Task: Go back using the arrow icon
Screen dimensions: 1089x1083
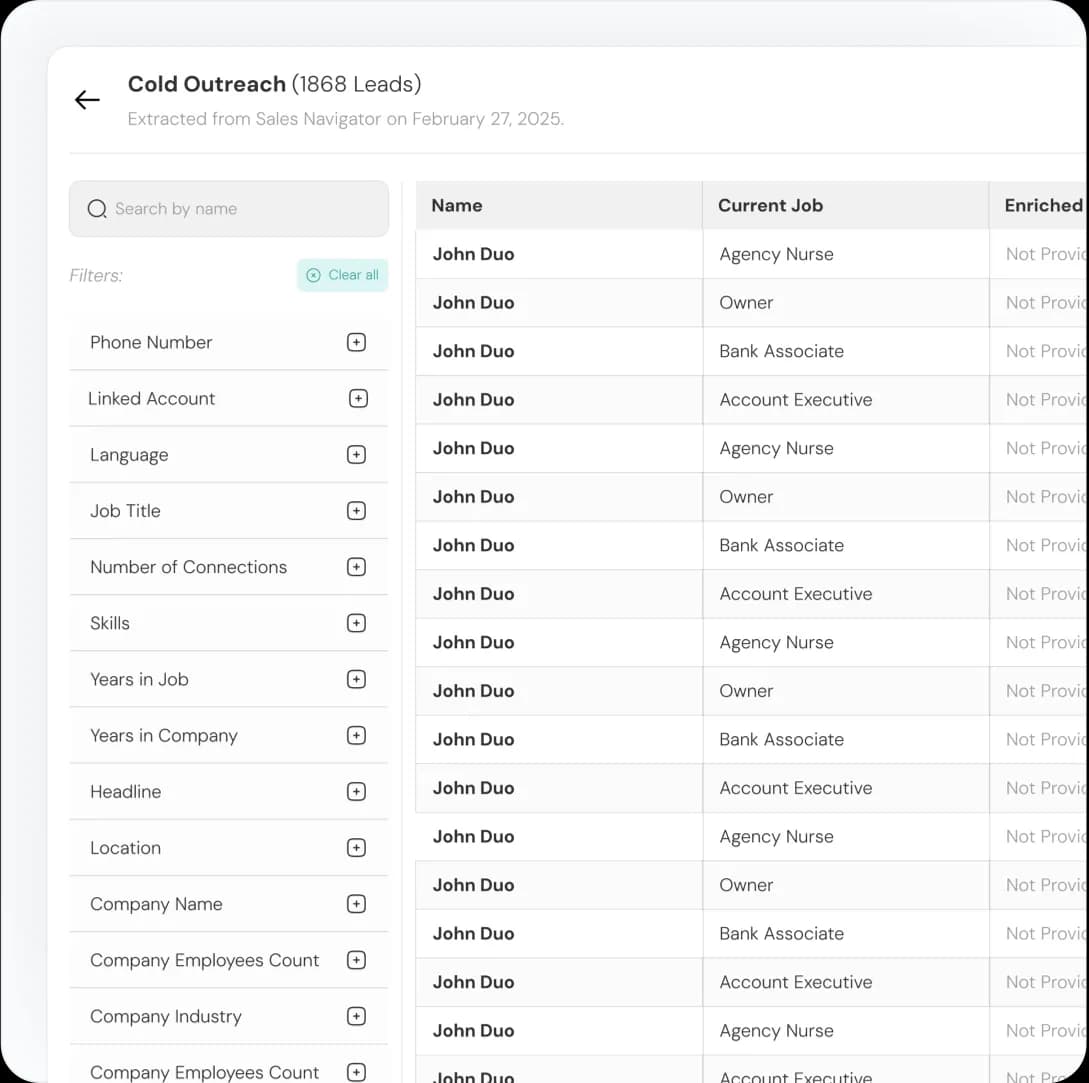Action: pyautogui.click(x=87, y=100)
